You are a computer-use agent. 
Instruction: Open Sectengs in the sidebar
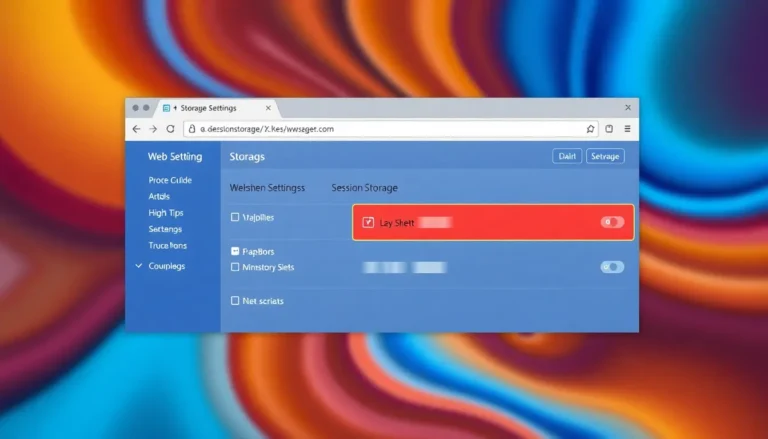pos(165,229)
